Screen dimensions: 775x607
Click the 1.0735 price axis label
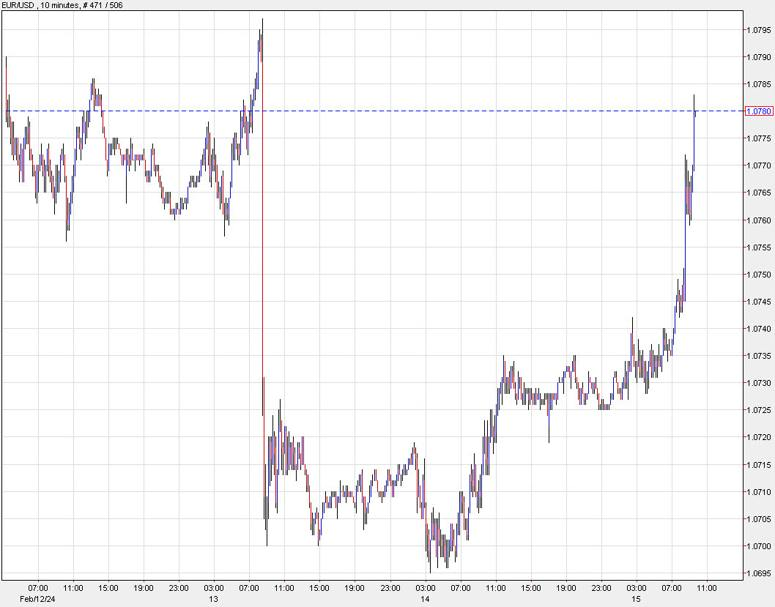pos(759,356)
